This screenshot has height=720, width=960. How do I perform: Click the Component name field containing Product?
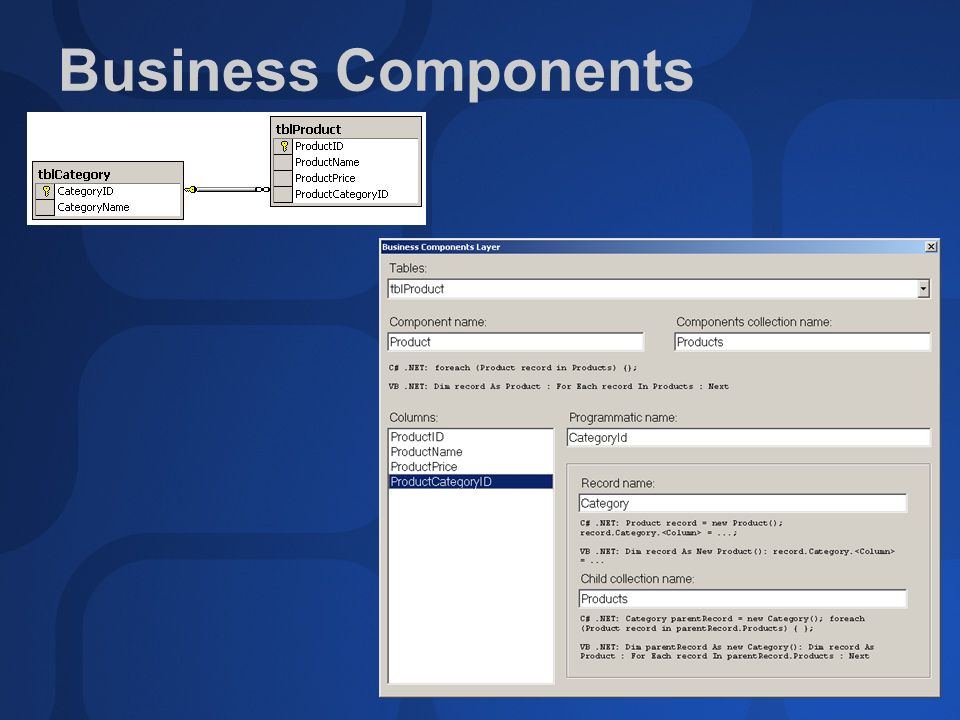pyautogui.click(x=516, y=342)
